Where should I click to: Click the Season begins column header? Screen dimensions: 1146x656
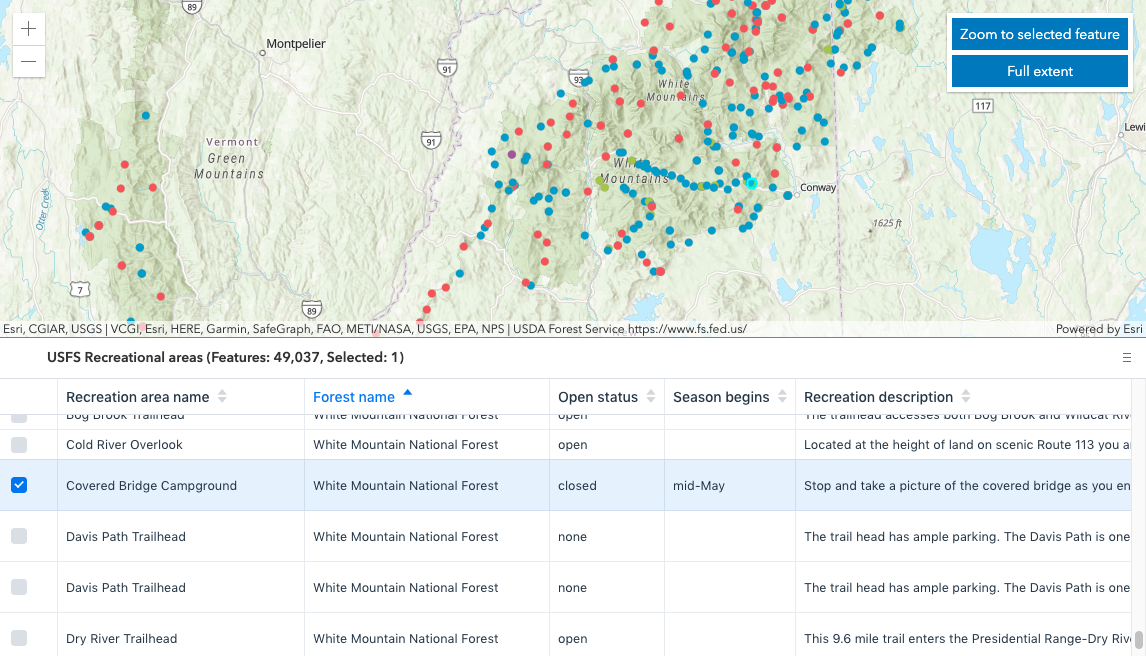(729, 397)
